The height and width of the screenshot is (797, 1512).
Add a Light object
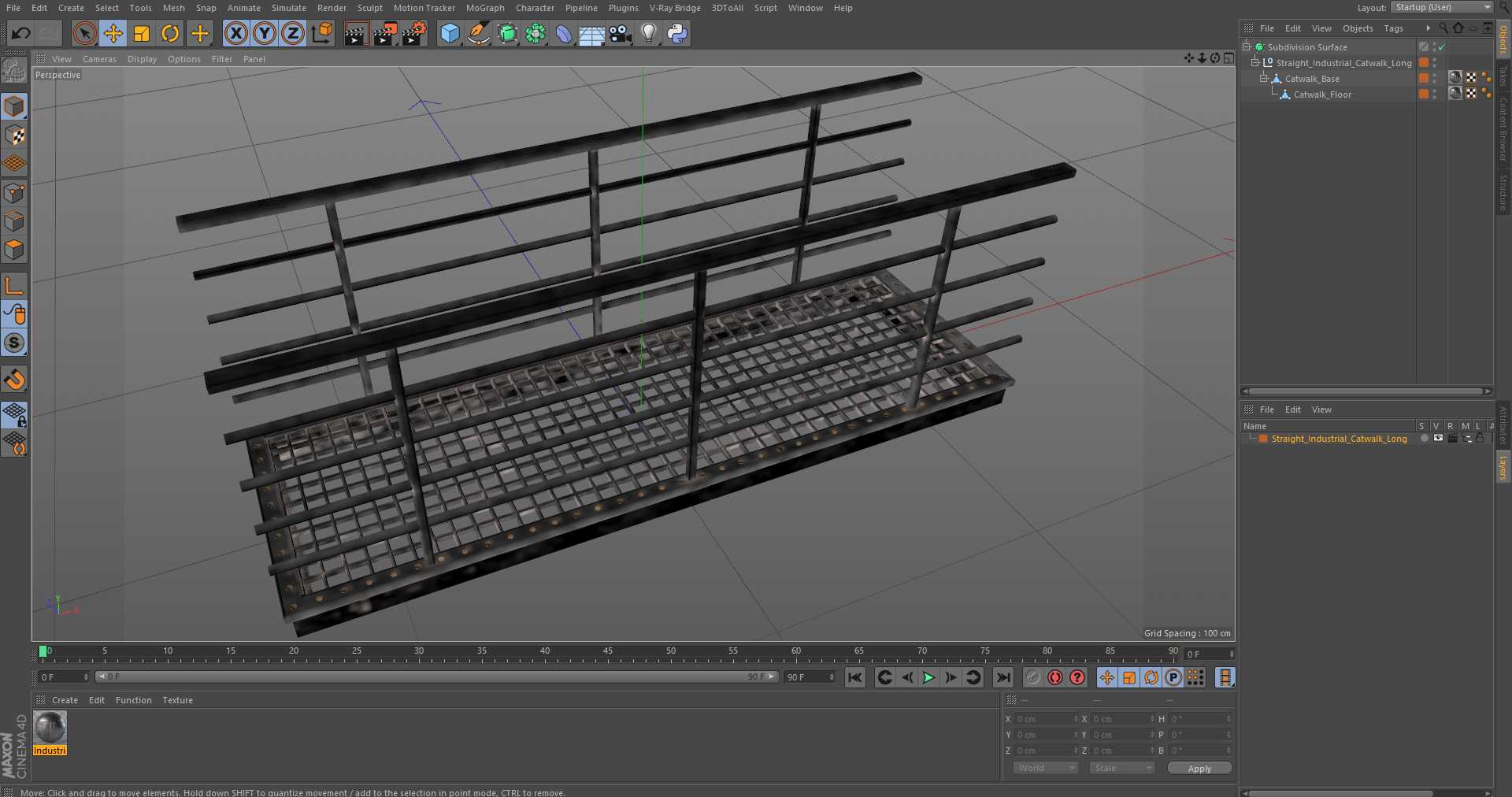(649, 33)
